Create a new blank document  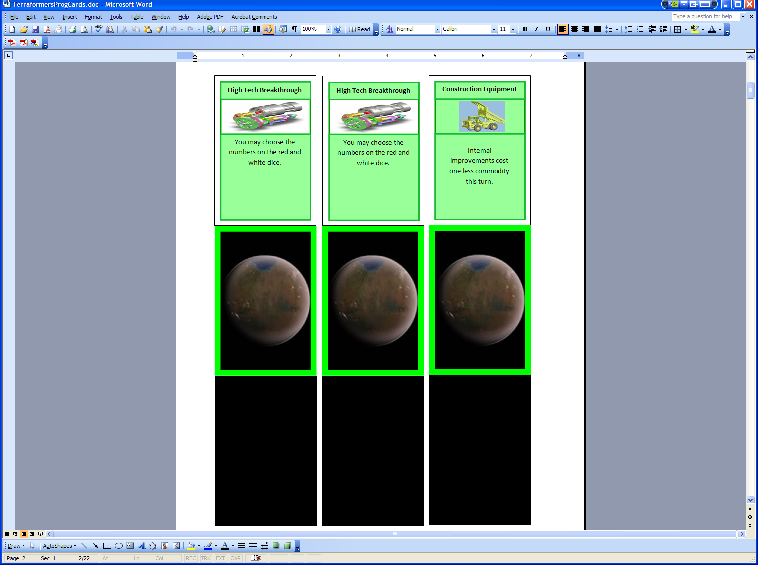pos(12,30)
